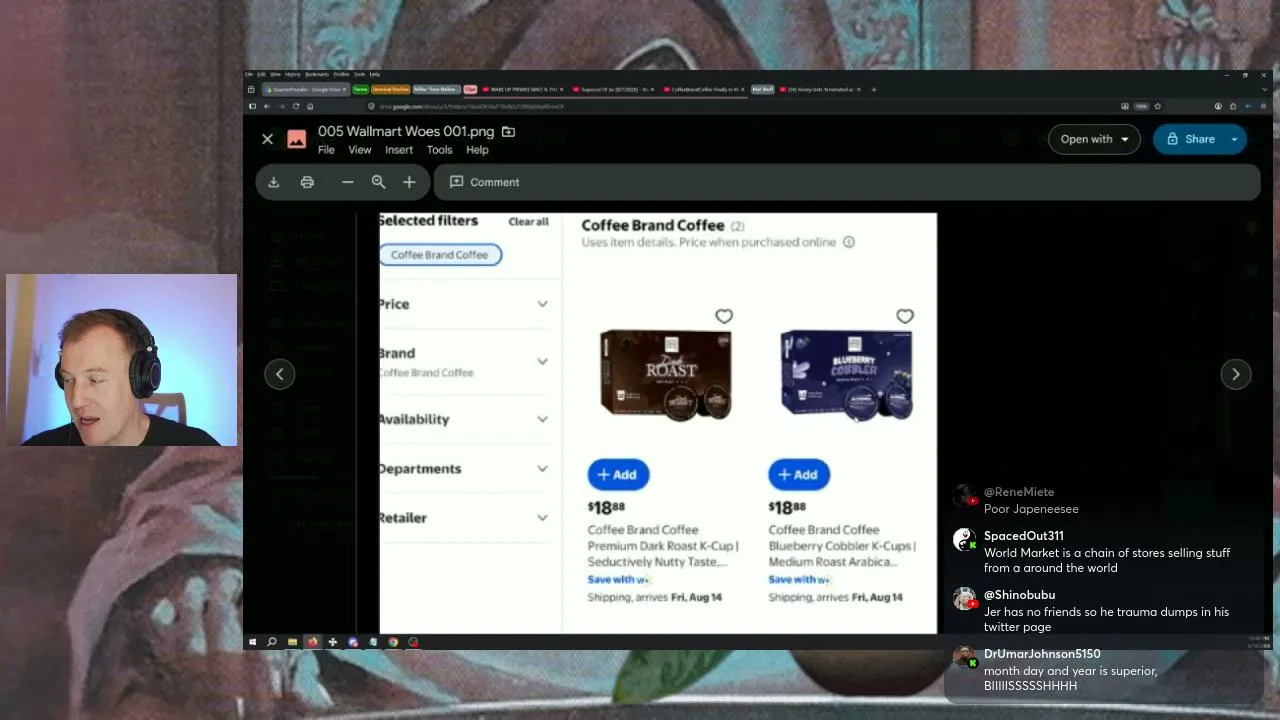
Task: Open a new browser tab
Action: click(x=873, y=90)
